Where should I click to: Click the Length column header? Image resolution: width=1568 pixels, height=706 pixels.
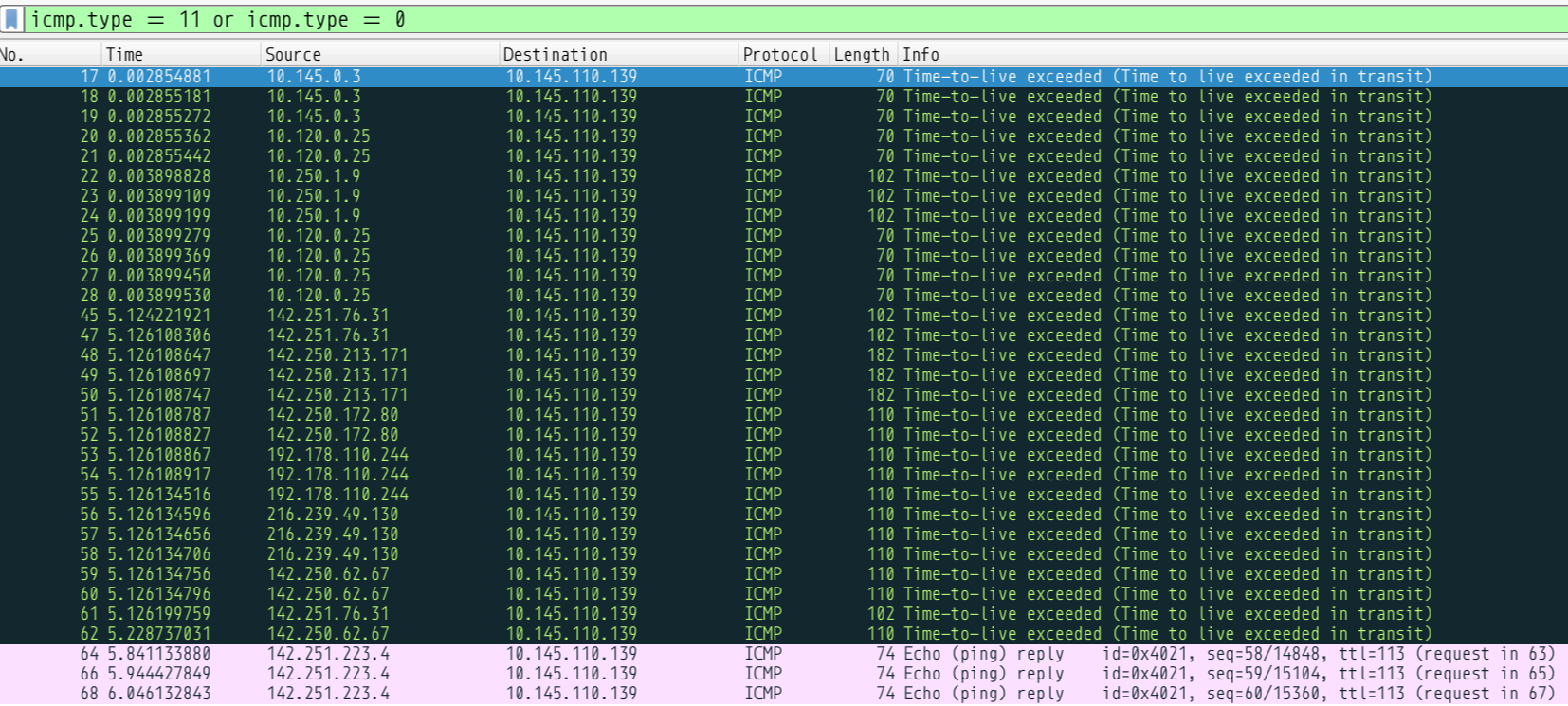coord(861,55)
